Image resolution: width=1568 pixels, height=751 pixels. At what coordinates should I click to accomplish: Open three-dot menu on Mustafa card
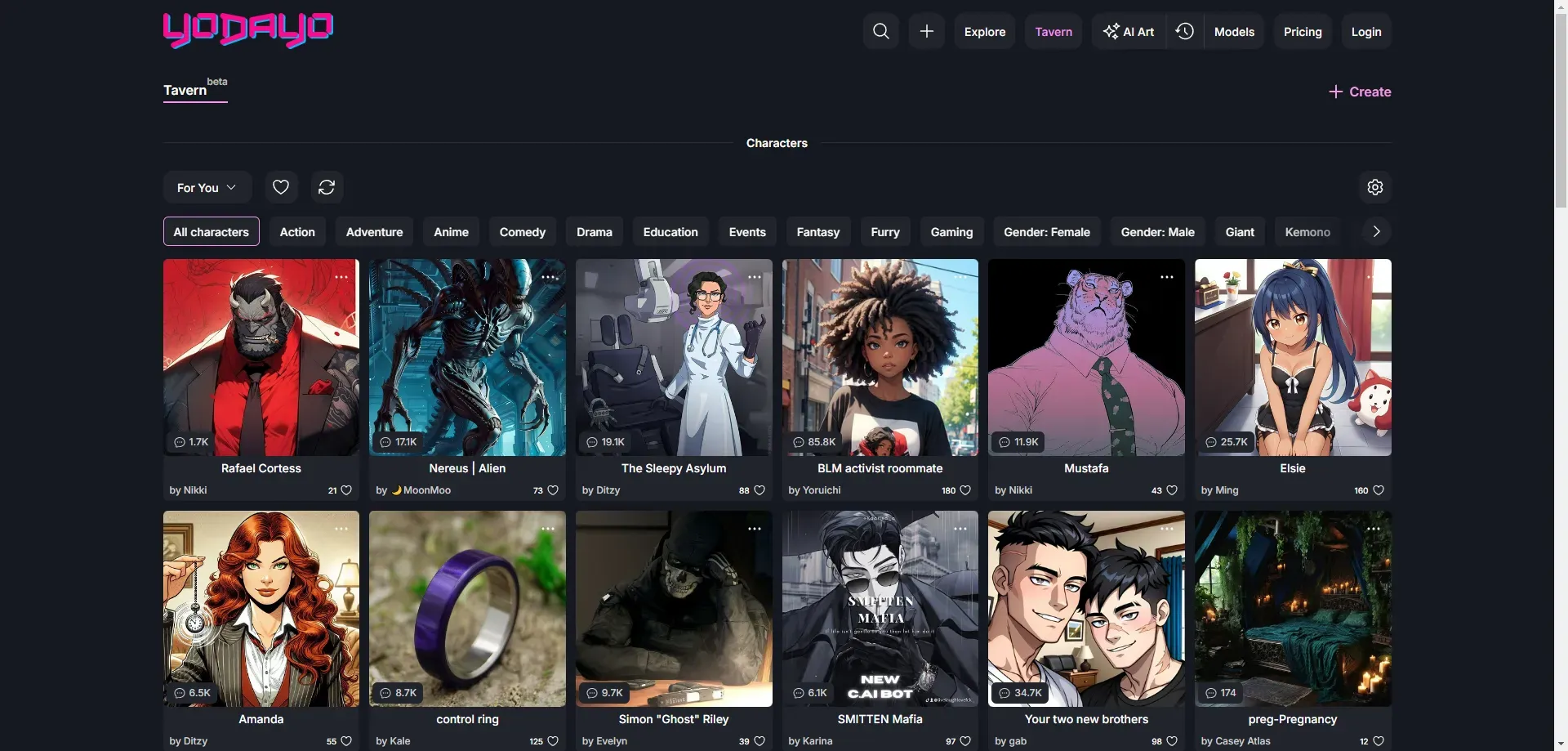point(1166,278)
